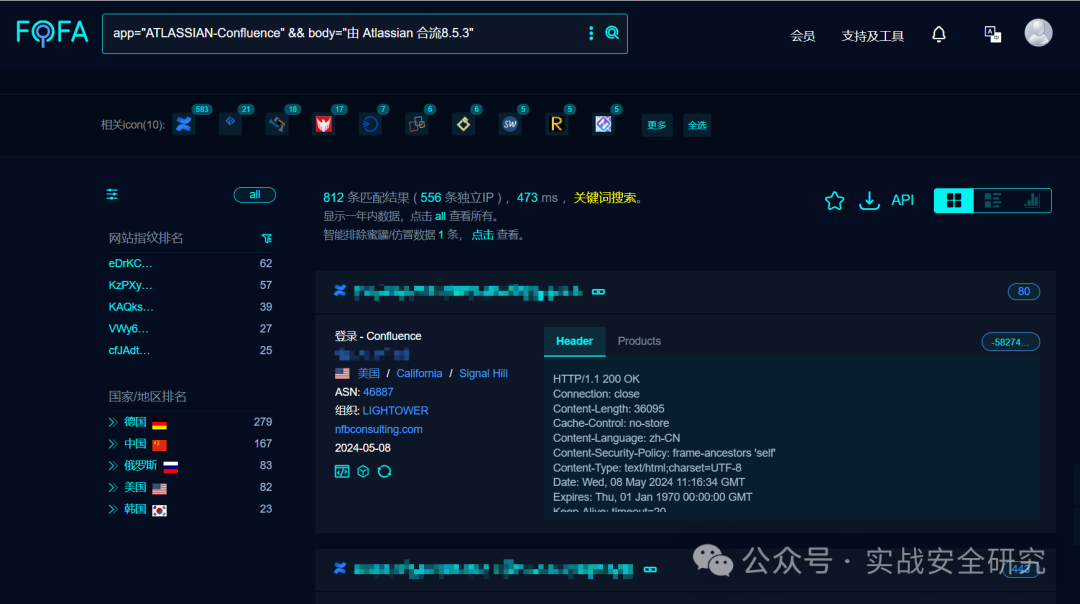Screen dimensions: 1080x604
Task: Open ASN 46887 link
Action: click(x=378, y=392)
